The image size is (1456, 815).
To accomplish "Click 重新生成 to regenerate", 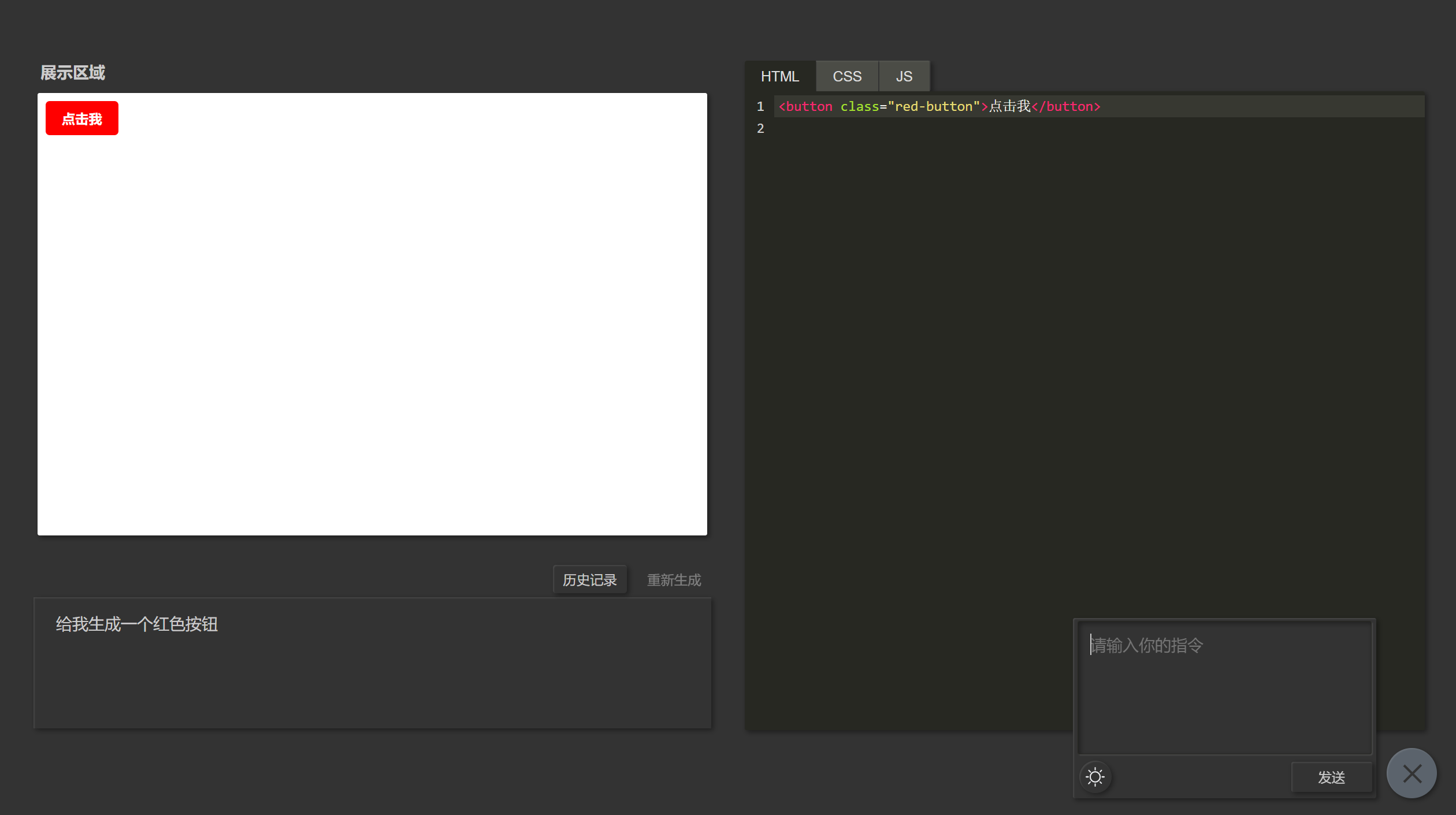I will 674,580.
